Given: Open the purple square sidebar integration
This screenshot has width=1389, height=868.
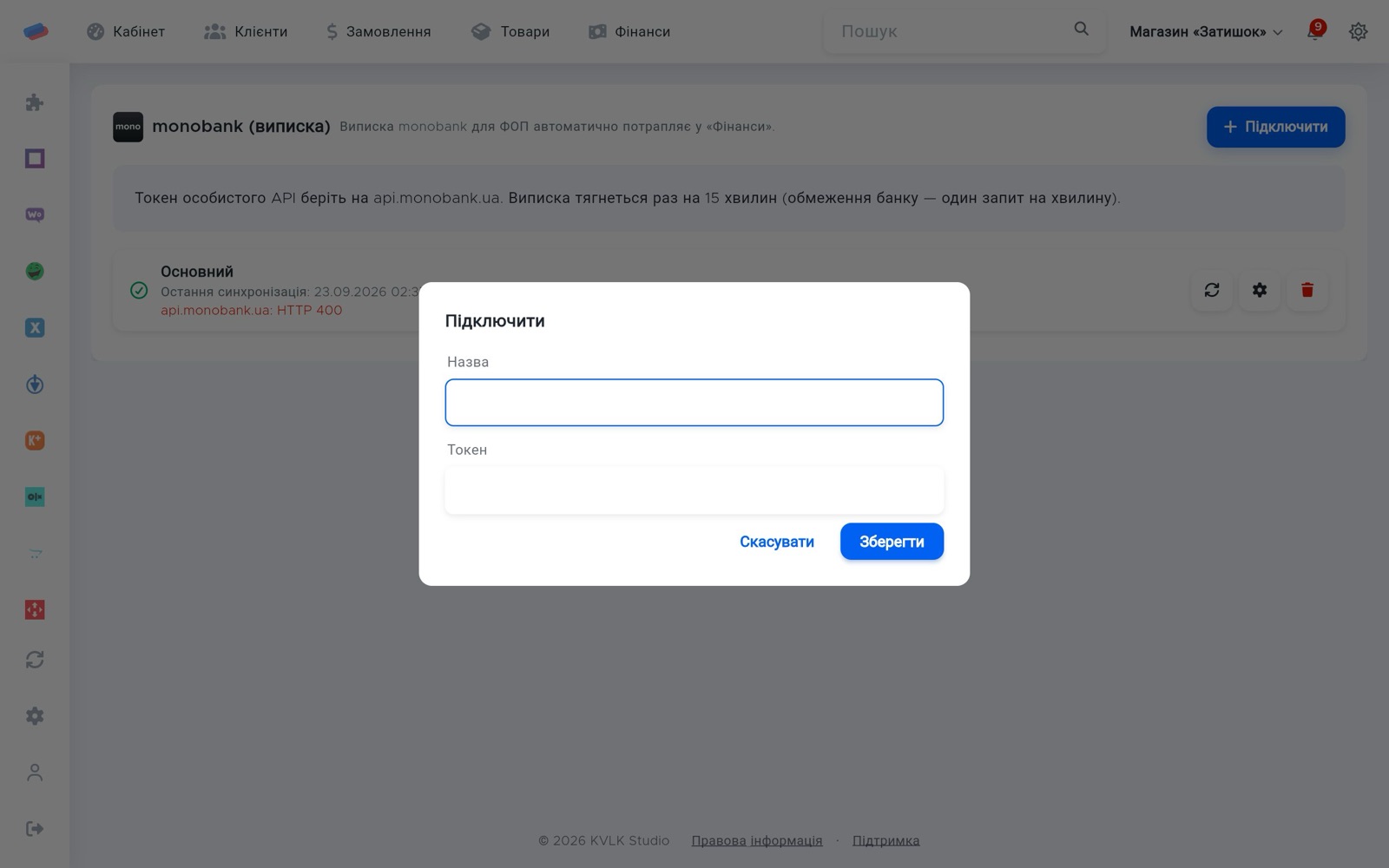Looking at the screenshot, I should coord(35,159).
